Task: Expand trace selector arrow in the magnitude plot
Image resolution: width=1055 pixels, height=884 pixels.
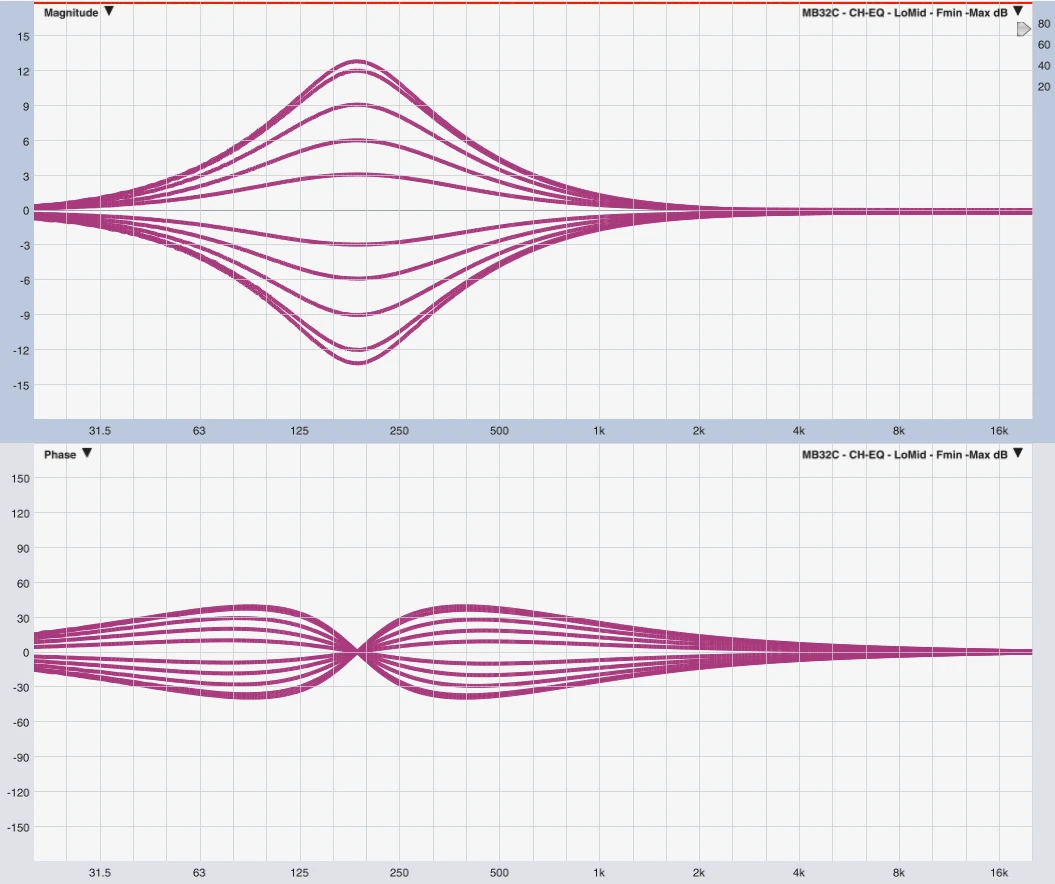Action: 1018,12
